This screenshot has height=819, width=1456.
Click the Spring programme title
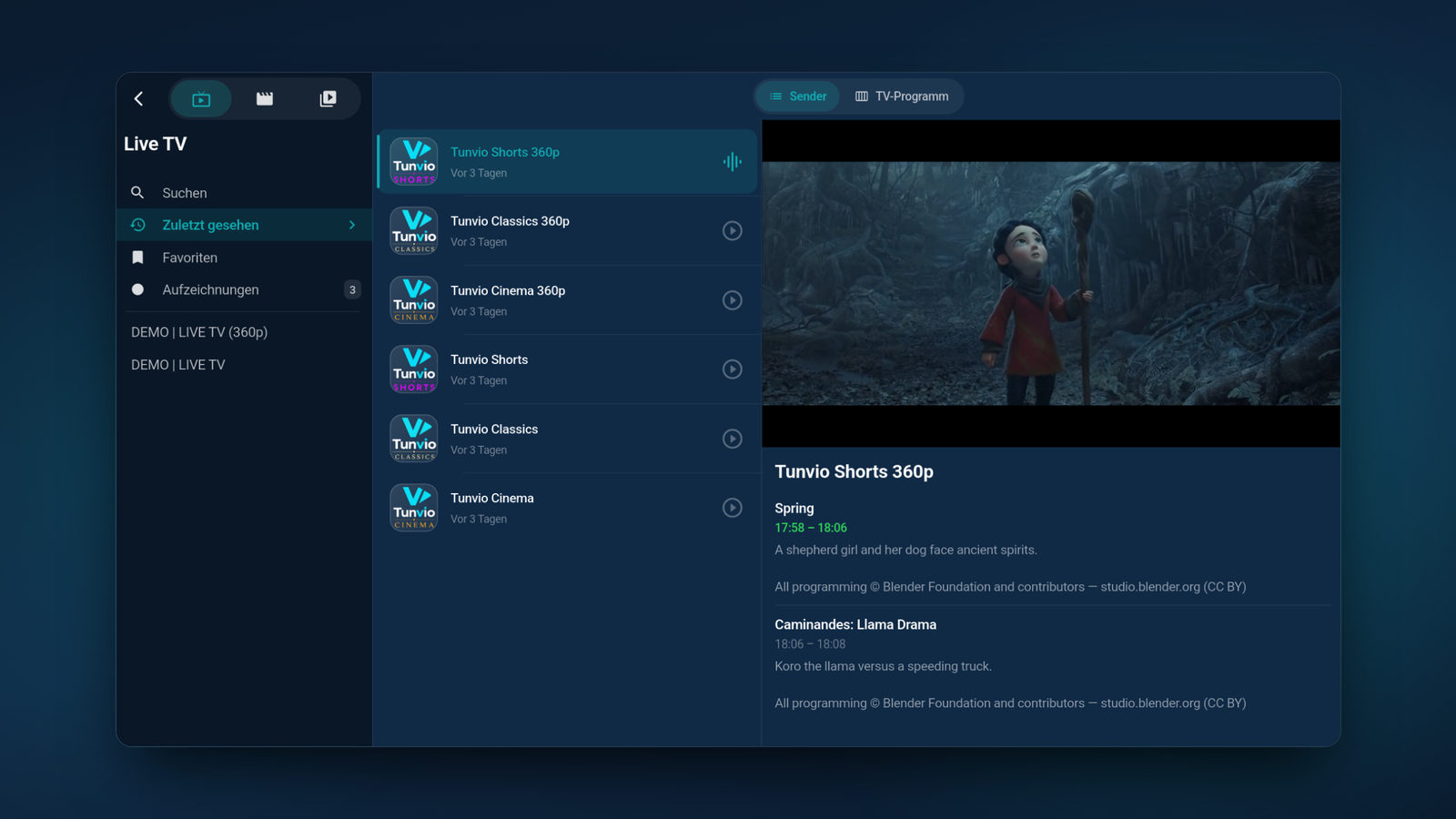pos(794,509)
